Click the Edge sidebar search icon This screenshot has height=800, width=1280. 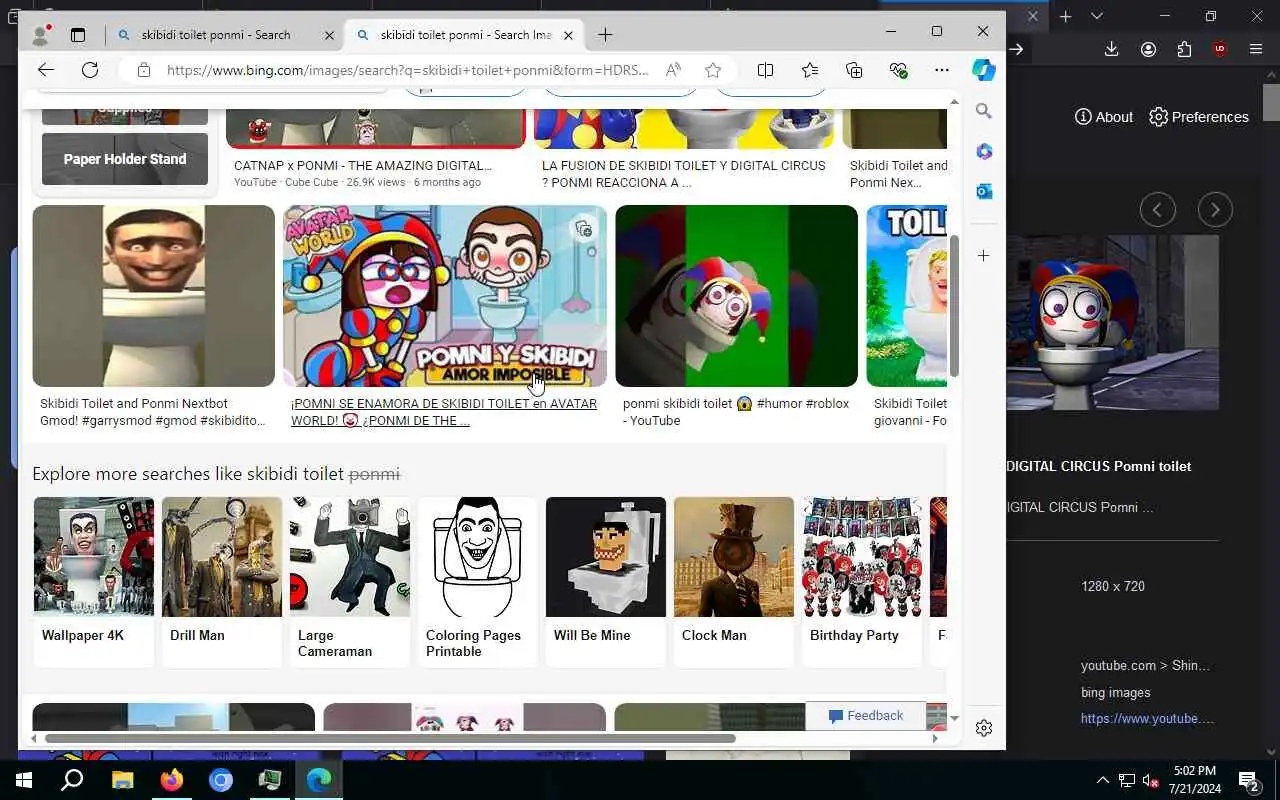click(984, 111)
